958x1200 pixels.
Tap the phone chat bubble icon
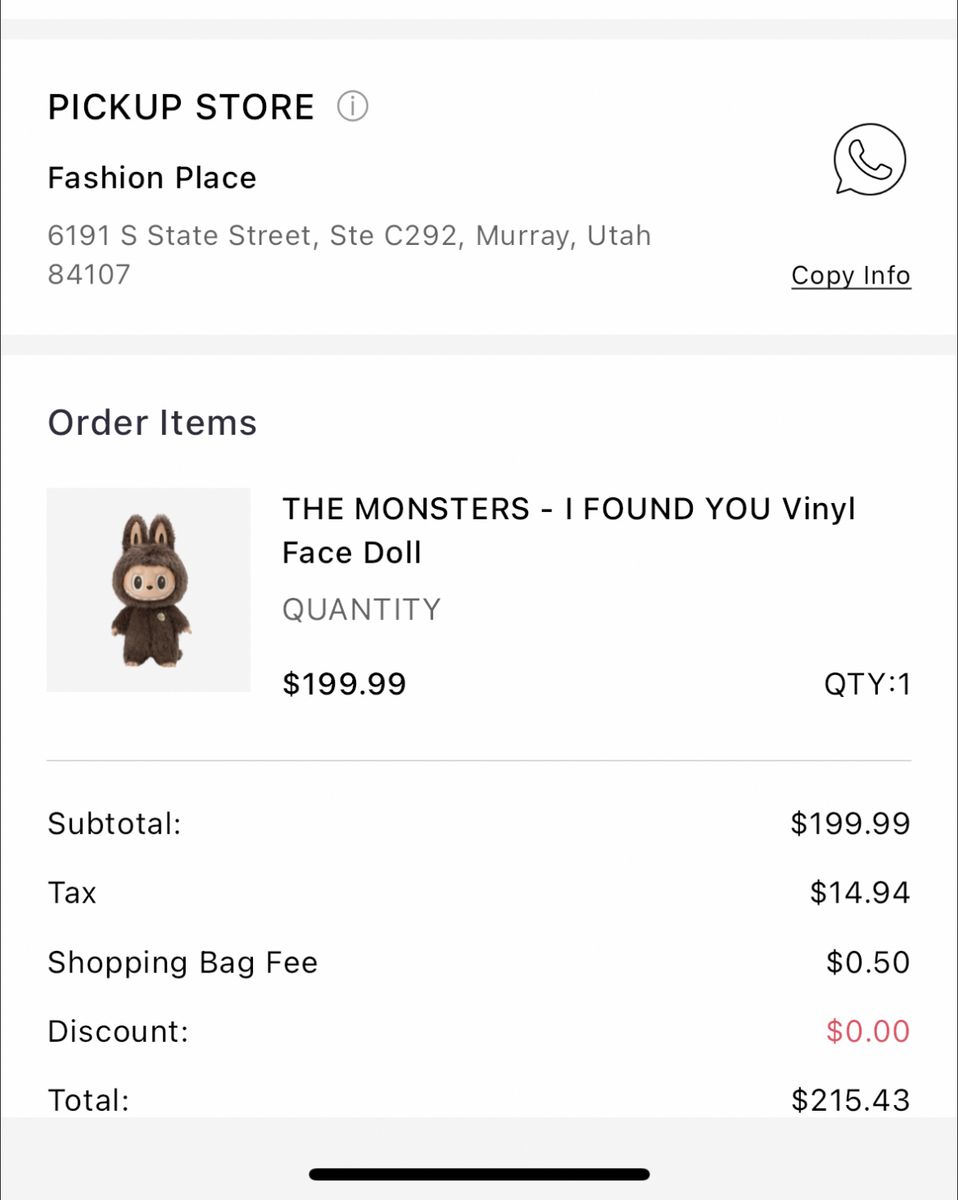click(869, 159)
